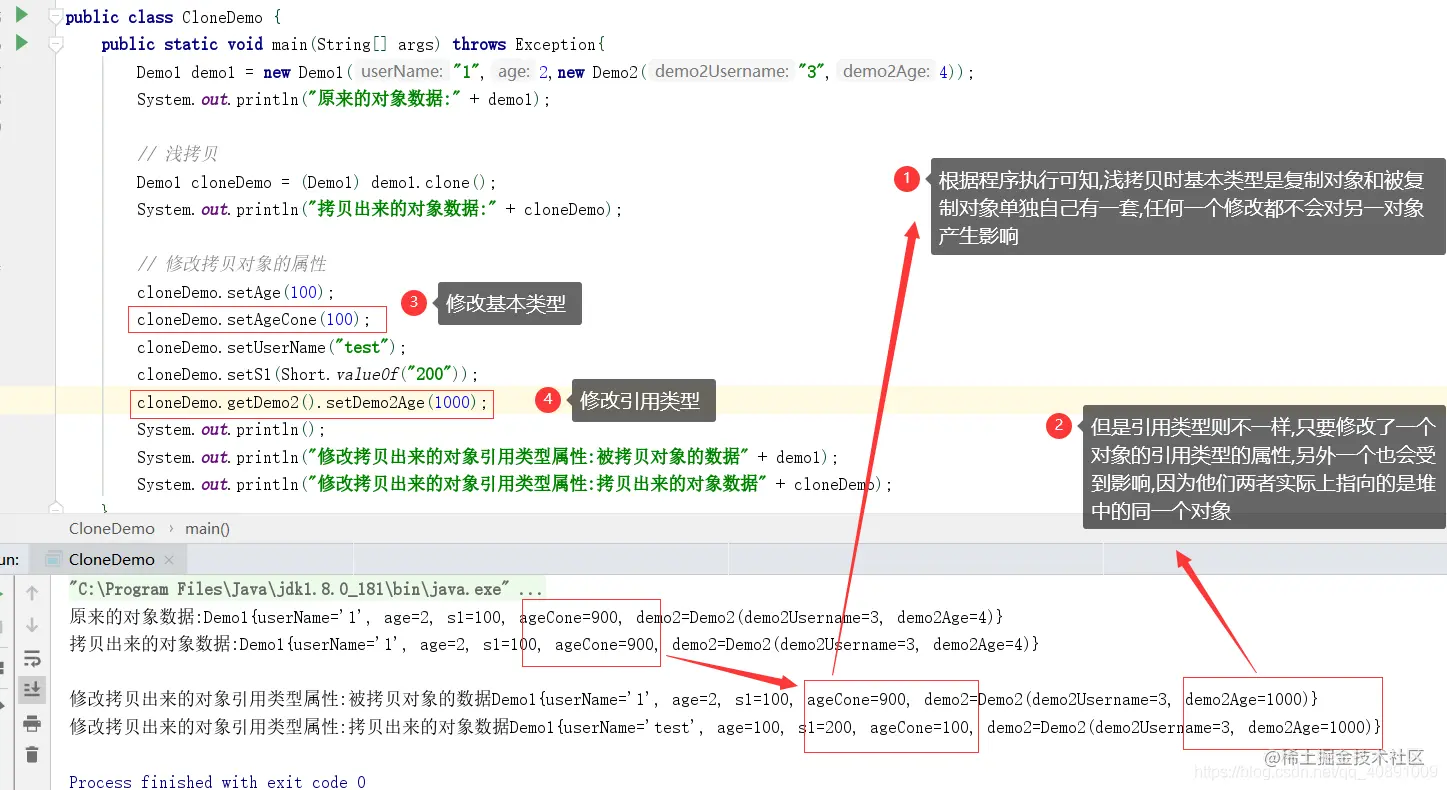Click the red badge numbered 1 annotation
The image size is (1447, 790).
click(x=907, y=178)
